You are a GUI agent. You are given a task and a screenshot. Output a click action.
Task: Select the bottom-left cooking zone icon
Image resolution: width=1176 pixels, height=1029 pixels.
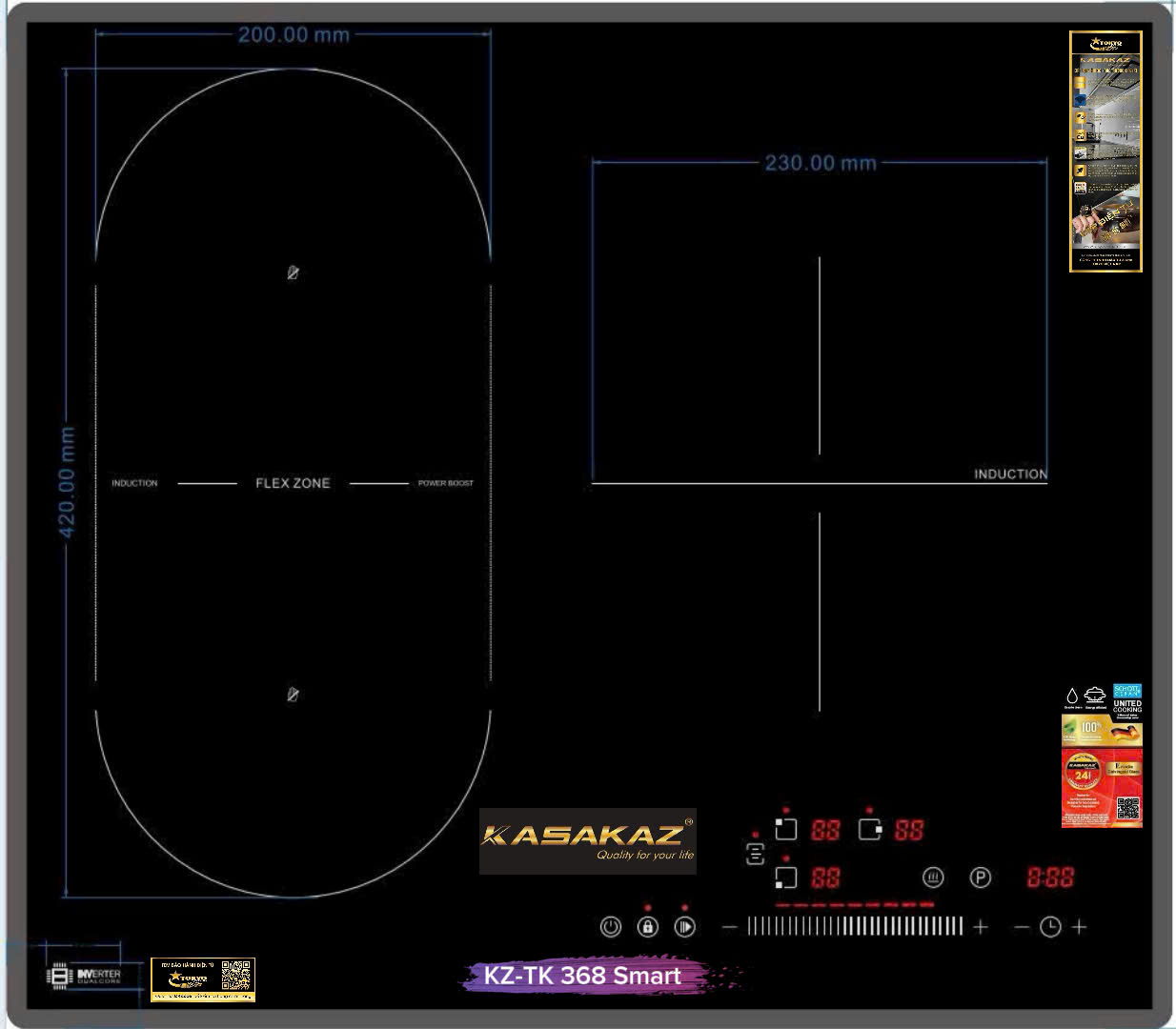(x=785, y=878)
